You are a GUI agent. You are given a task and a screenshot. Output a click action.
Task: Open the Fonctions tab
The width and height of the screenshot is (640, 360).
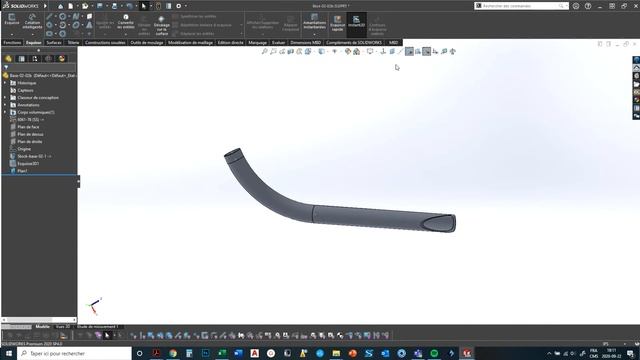12,42
